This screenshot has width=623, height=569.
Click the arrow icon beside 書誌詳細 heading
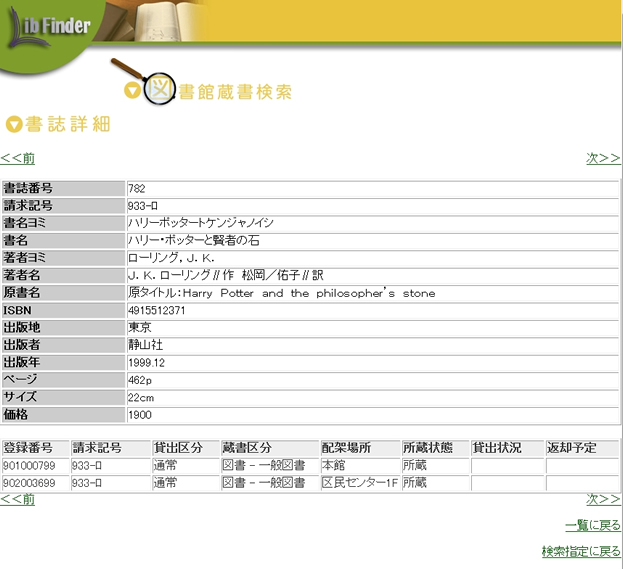tap(14, 125)
